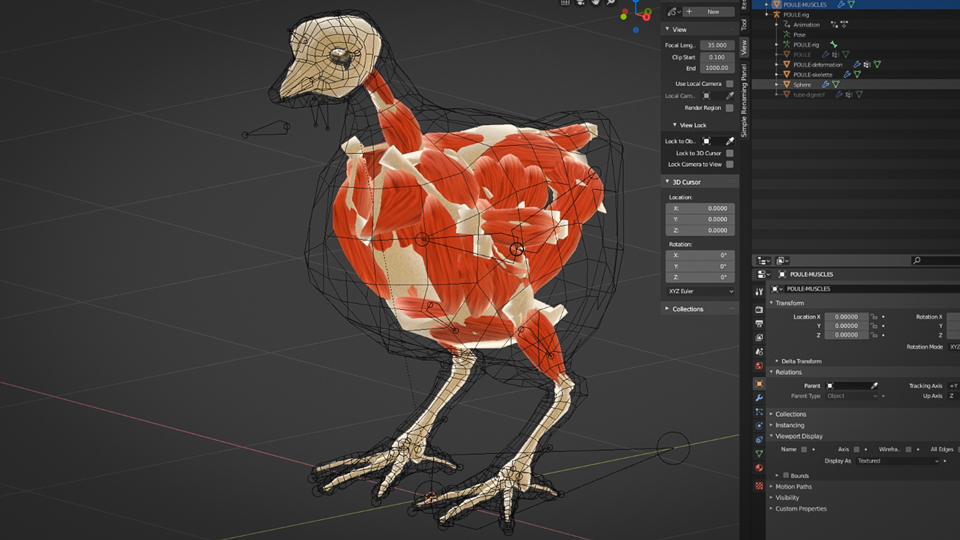Open the Physics properties tab icon
Image resolution: width=960 pixels, height=540 pixels.
pos(759,426)
